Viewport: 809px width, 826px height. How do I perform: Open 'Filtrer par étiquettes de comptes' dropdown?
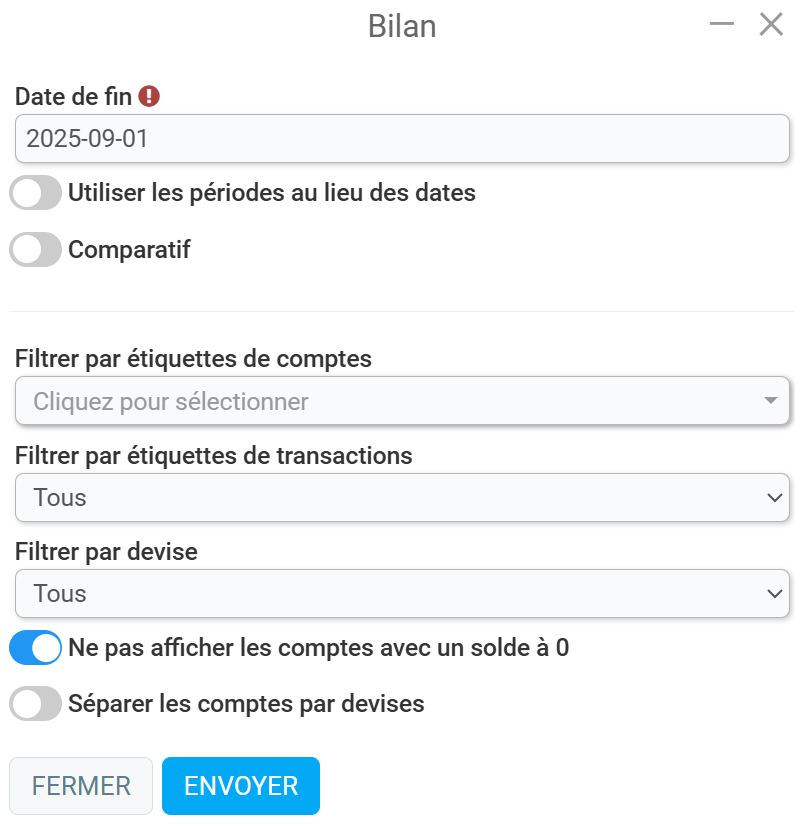coord(402,401)
